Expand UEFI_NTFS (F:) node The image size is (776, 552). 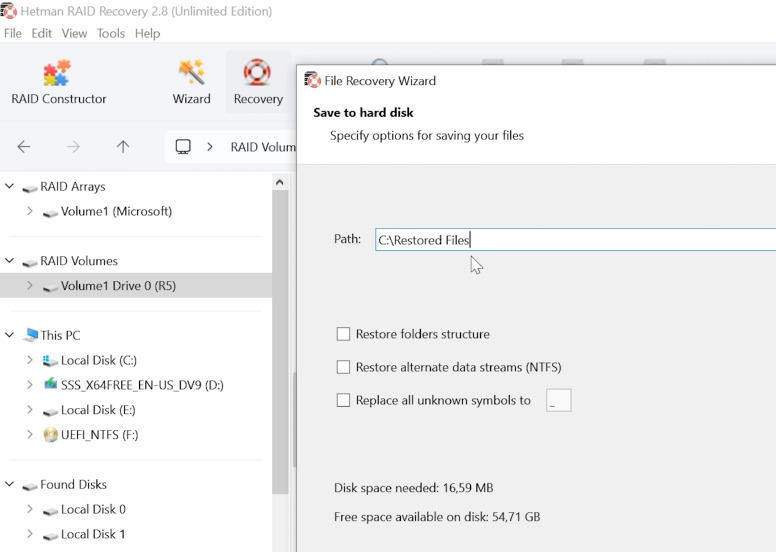click(30, 435)
